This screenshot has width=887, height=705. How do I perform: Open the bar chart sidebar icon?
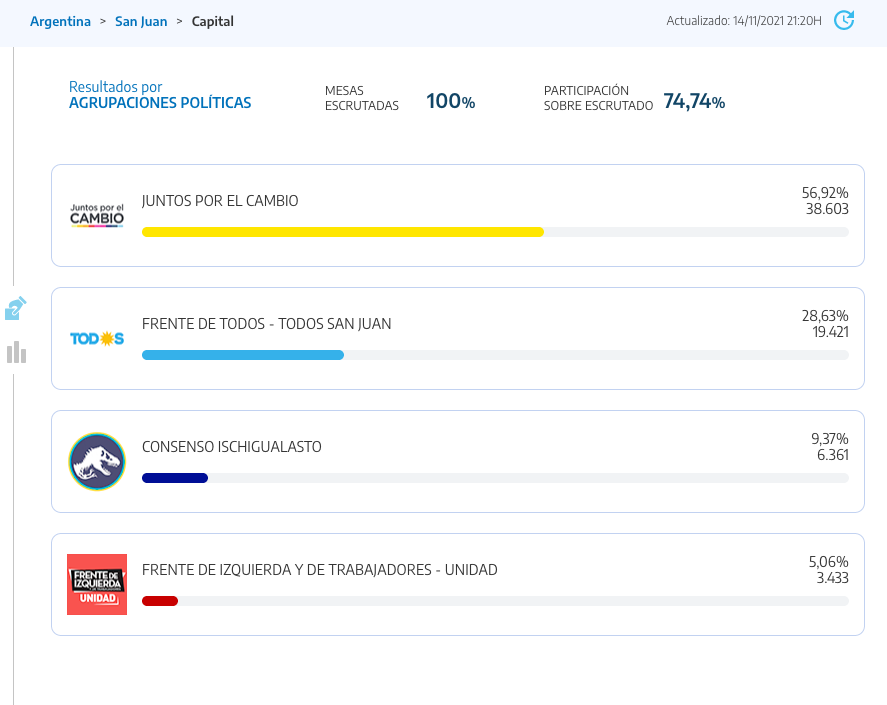tap(16, 352)
